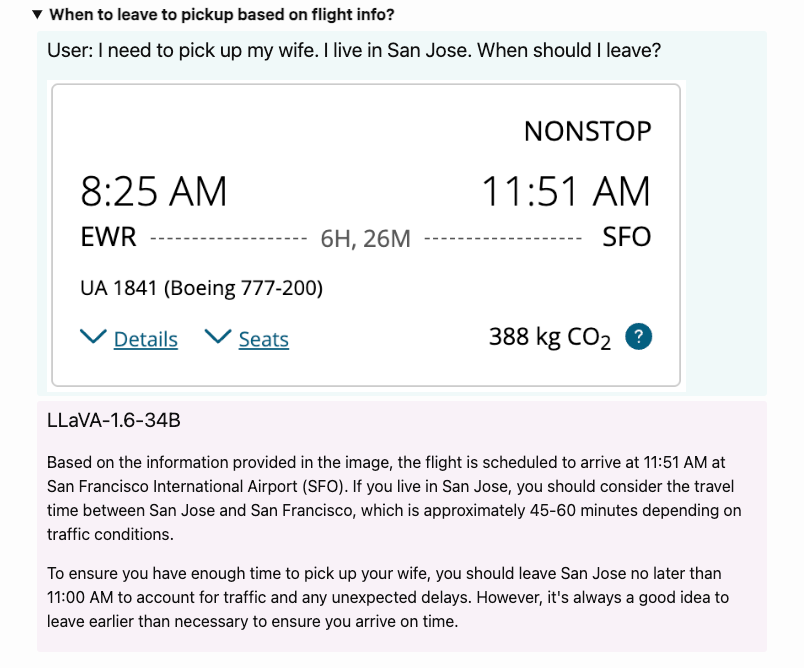Click the dashed route line before SFO
The width and height of the screenshot is (804, 668).
pos(503,239)
